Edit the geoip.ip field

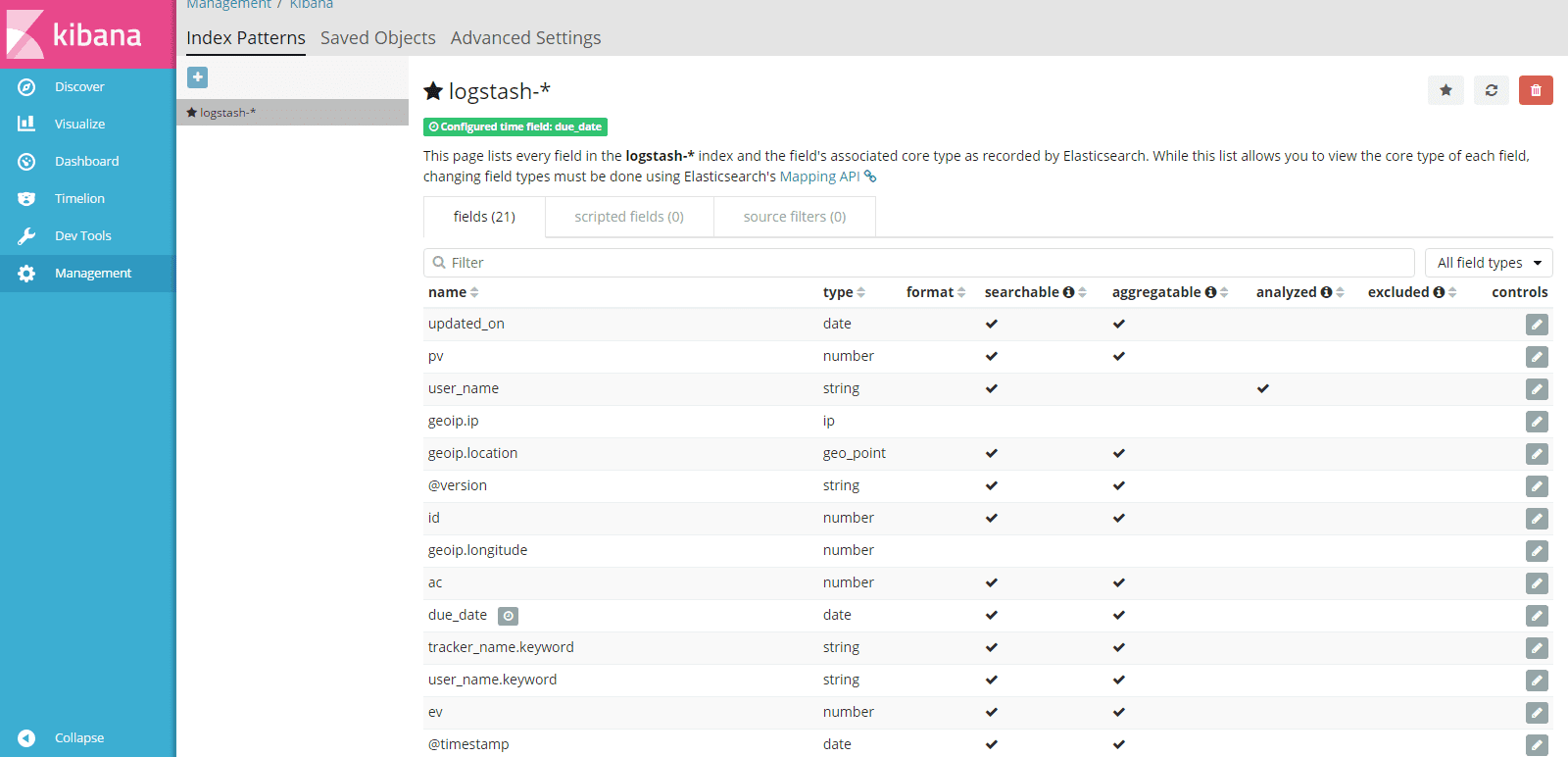[1537, 422]
